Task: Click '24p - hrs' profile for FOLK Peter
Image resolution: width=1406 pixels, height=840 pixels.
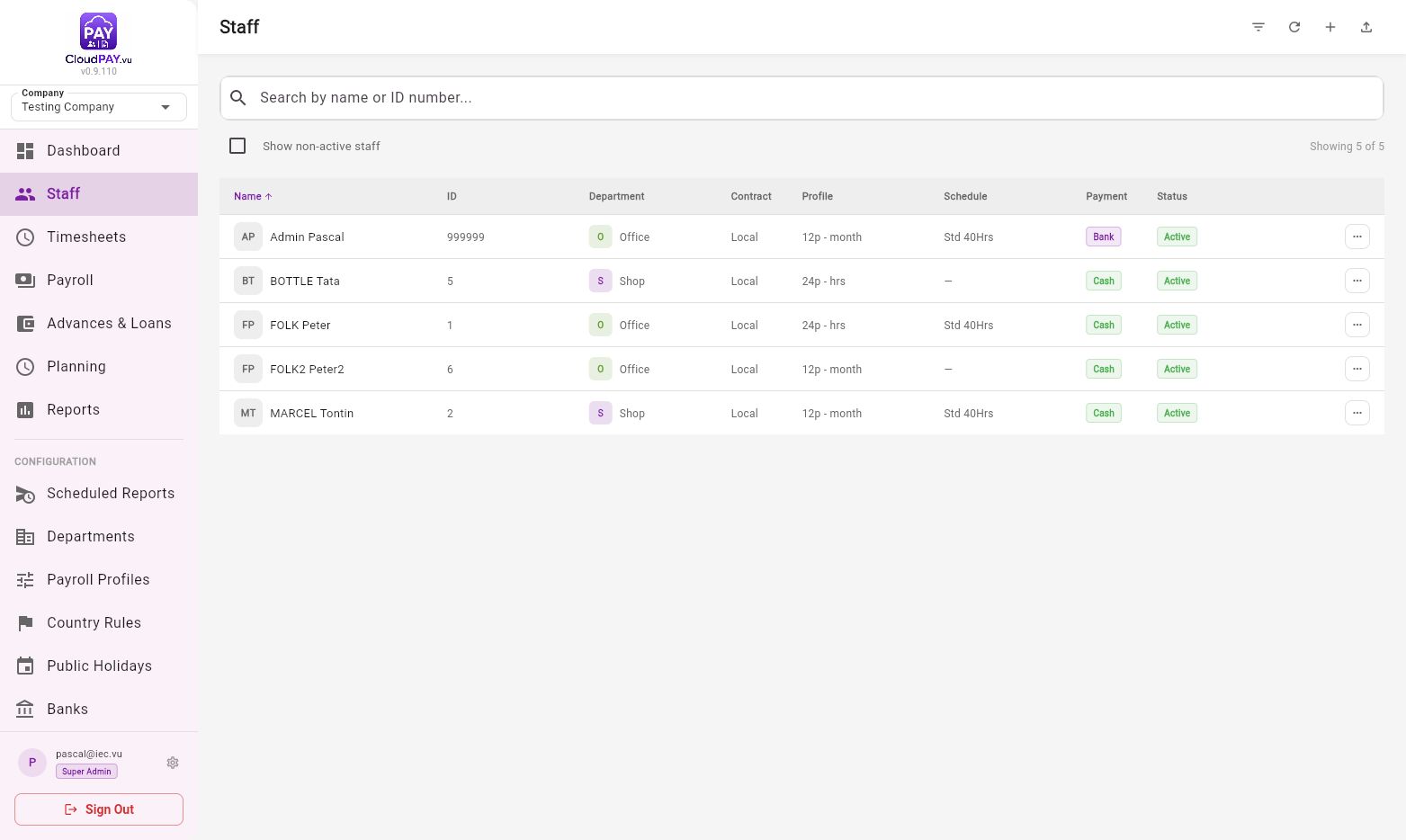Action: (823, 326)
